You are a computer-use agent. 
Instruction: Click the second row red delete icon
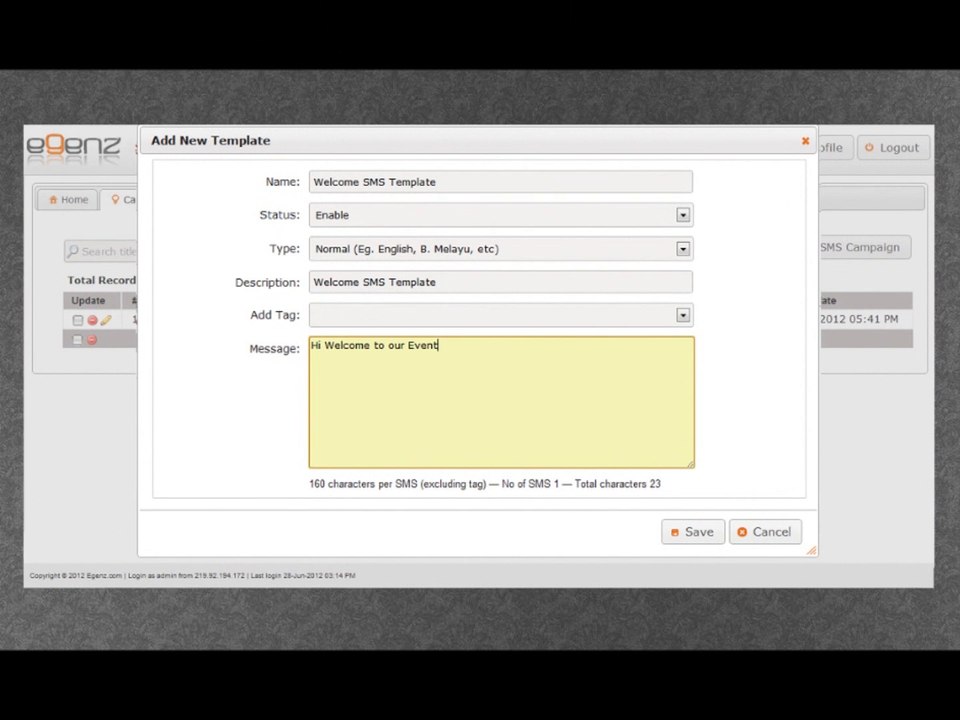(92, 340)
